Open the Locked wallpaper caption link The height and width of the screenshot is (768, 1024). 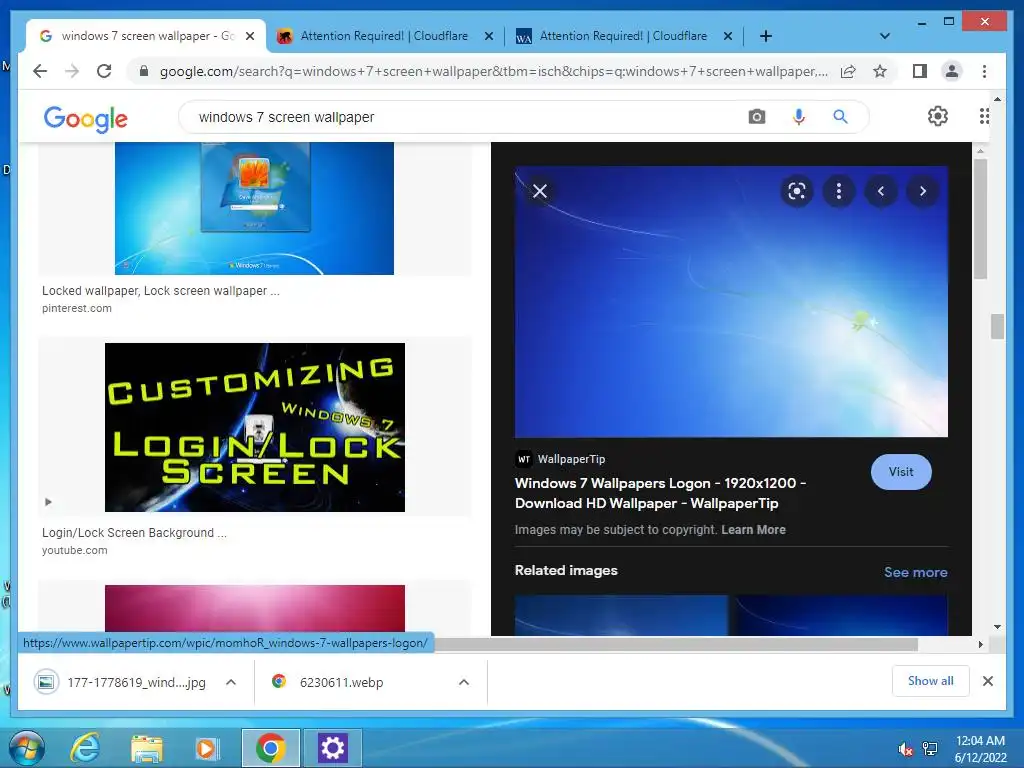pos(161,291)
